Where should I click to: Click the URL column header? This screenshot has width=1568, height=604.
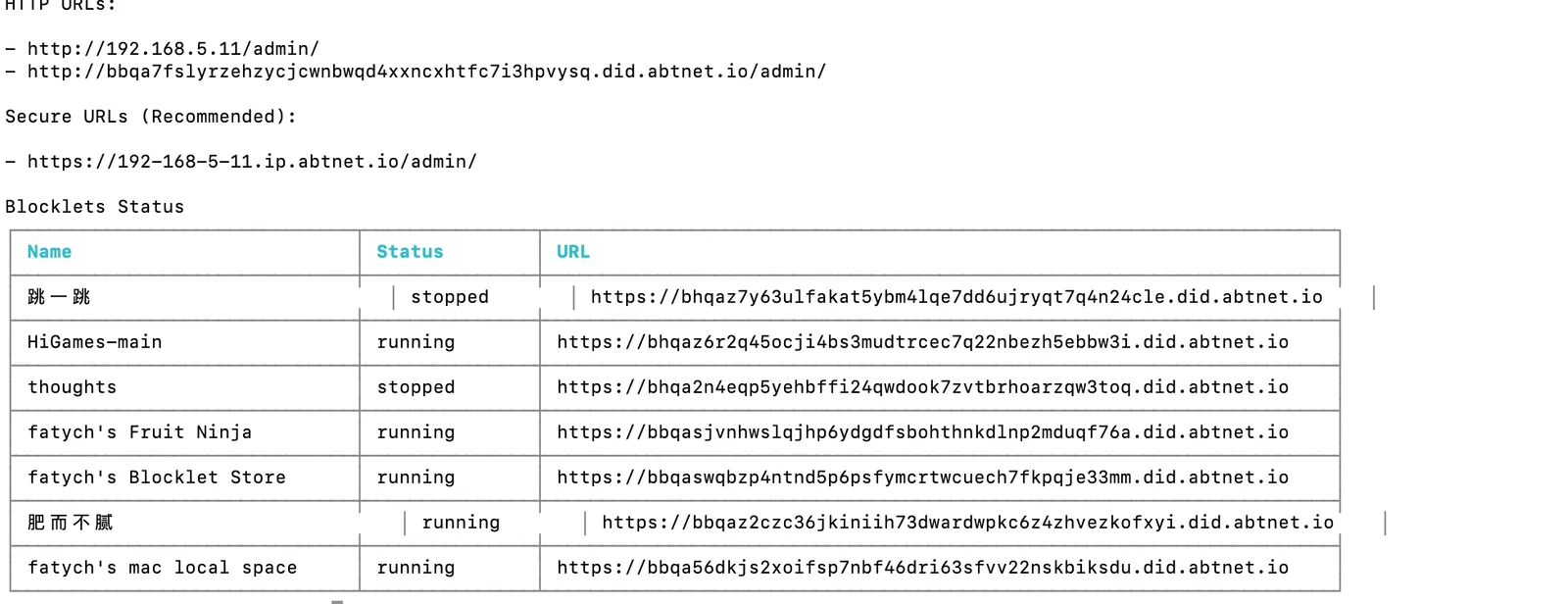[x=573, y=252]
